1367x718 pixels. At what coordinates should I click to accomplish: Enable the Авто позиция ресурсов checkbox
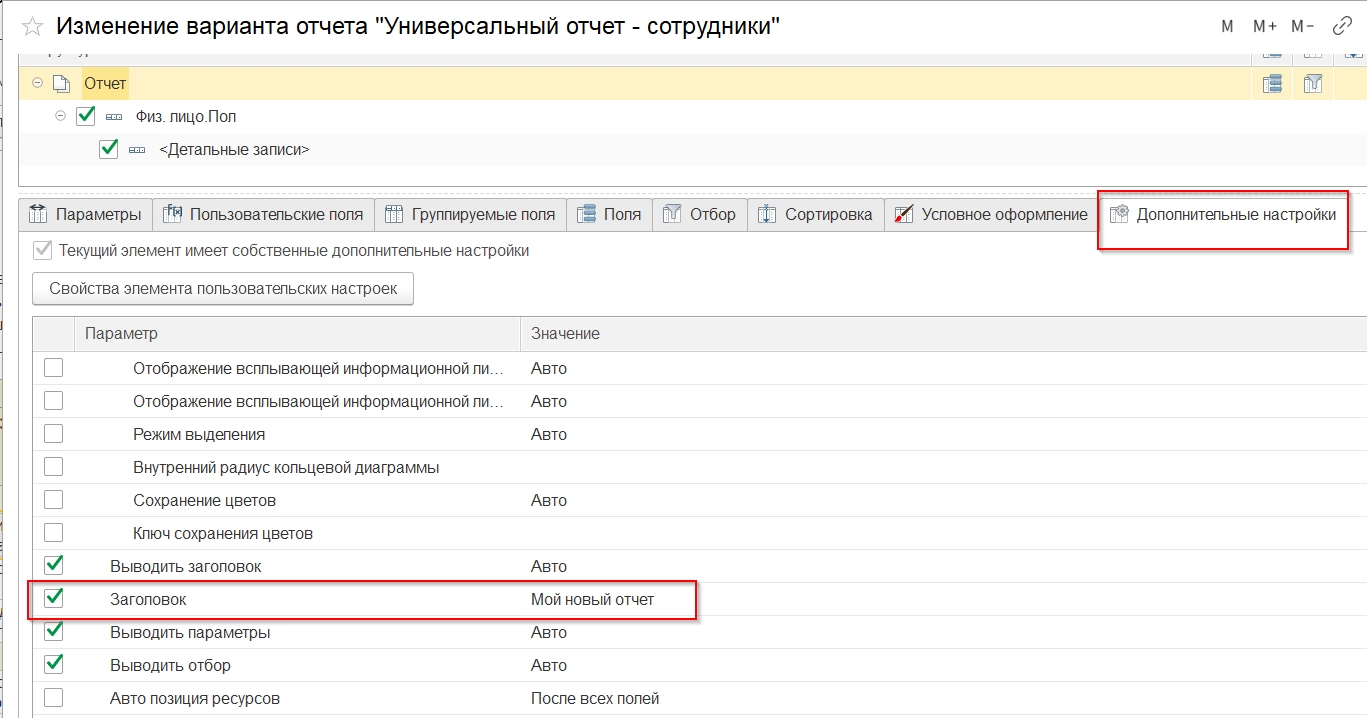click(x=54, y=698)
